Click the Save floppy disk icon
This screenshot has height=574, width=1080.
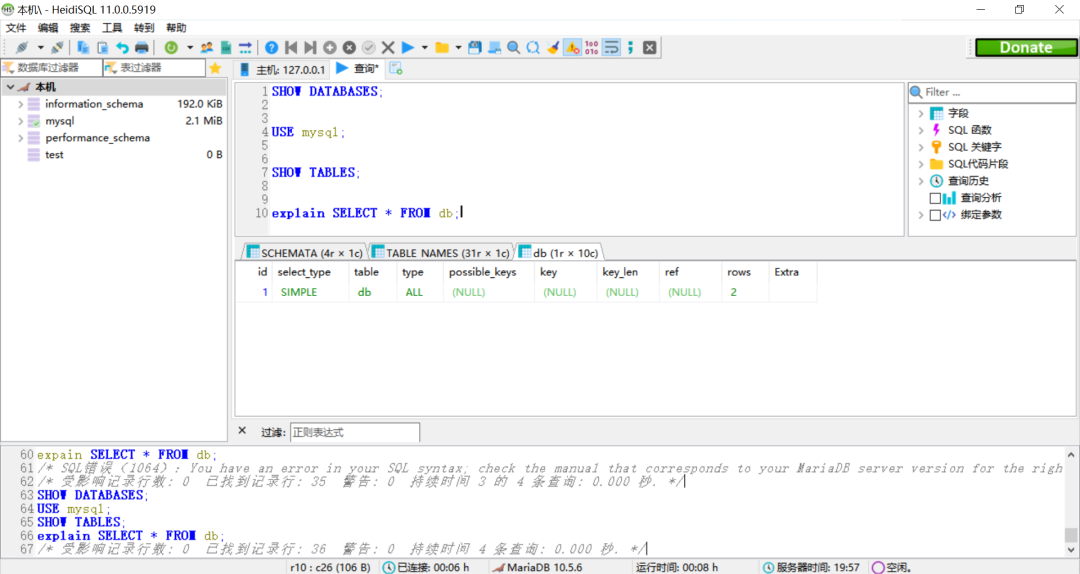(x=475, y=47)
